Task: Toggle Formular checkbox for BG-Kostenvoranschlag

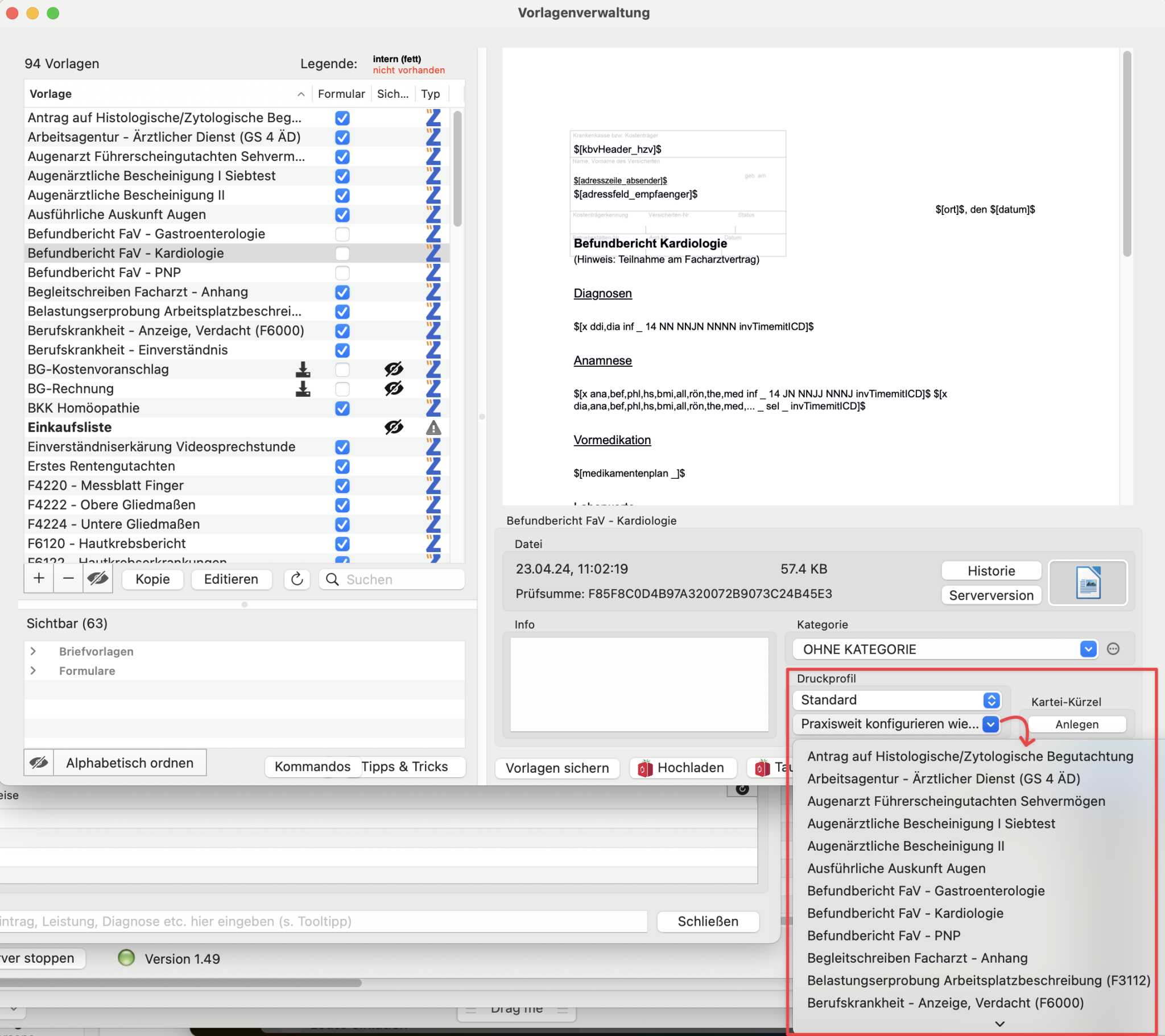Action: tap(342, 370)
